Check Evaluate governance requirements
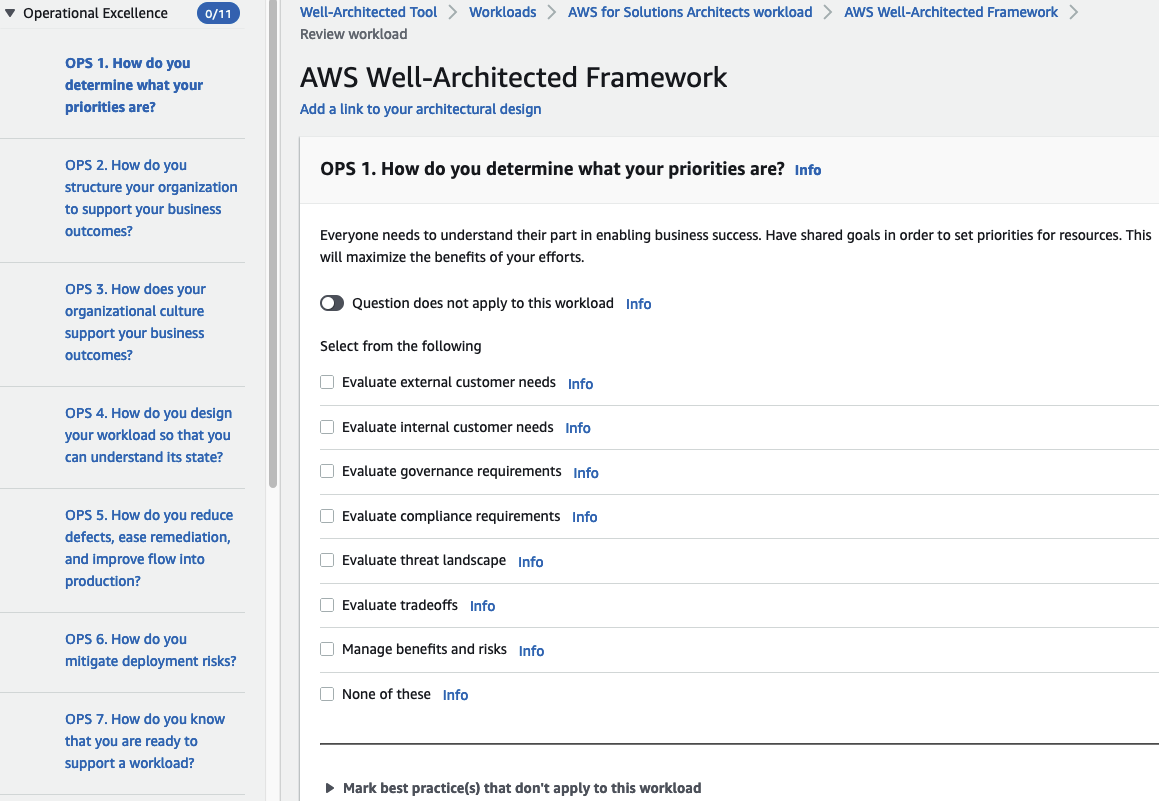This screenshot has height=801, width=1159. [327, 471]
